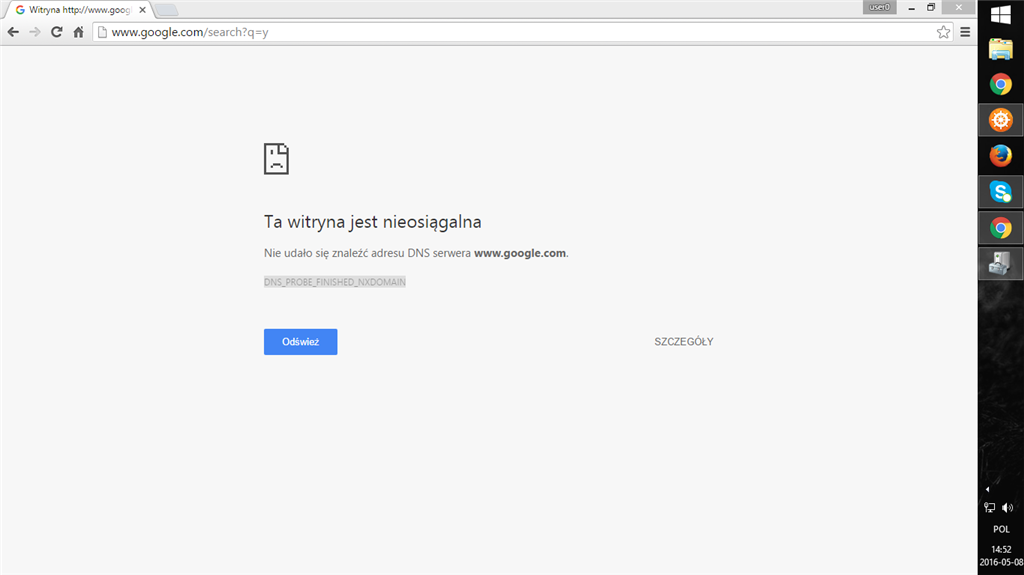Click the sad page error icon
This screenshot has width=1024, height=575.
coord(276,159)
